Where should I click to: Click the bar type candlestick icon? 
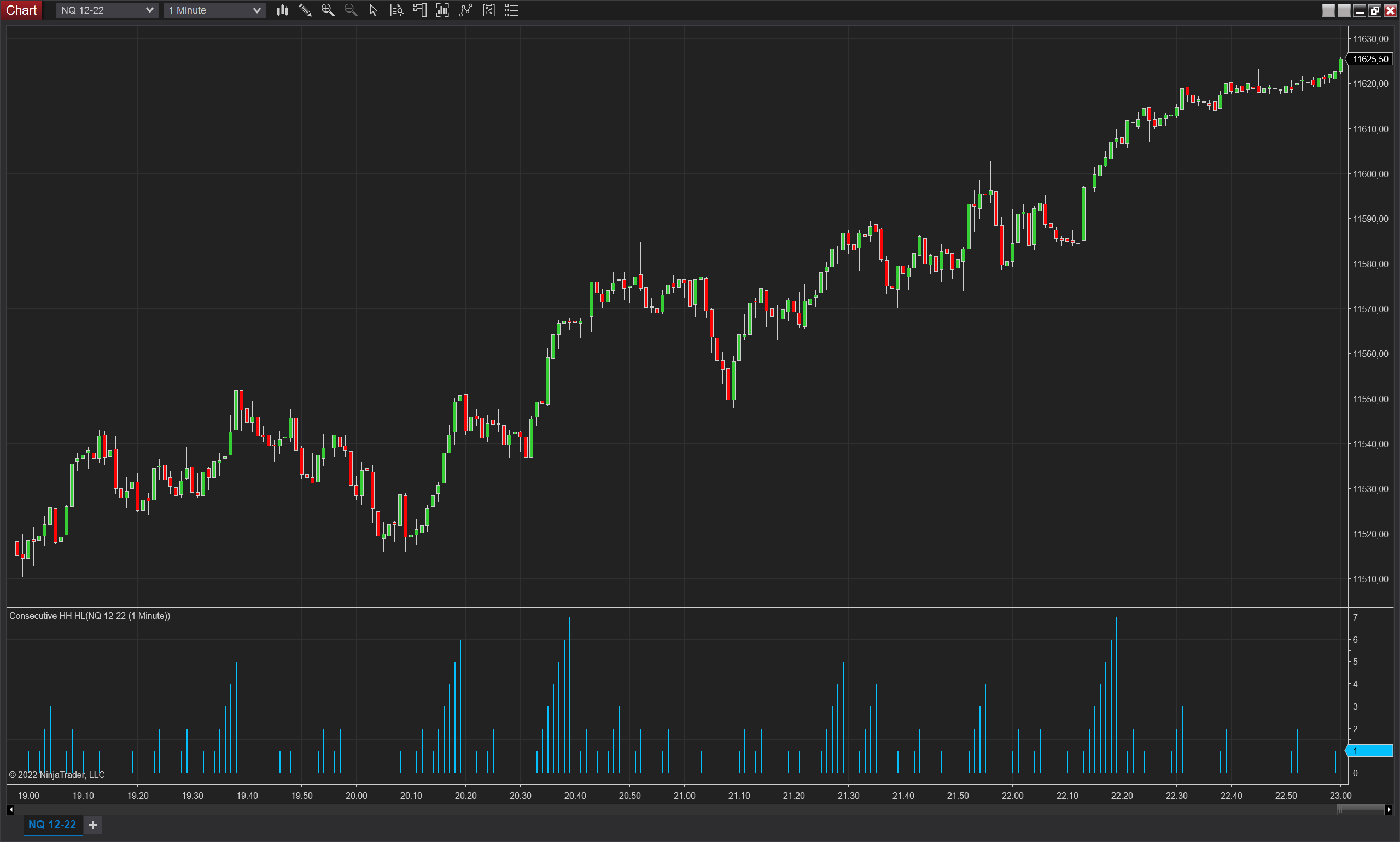coord(282,10)
